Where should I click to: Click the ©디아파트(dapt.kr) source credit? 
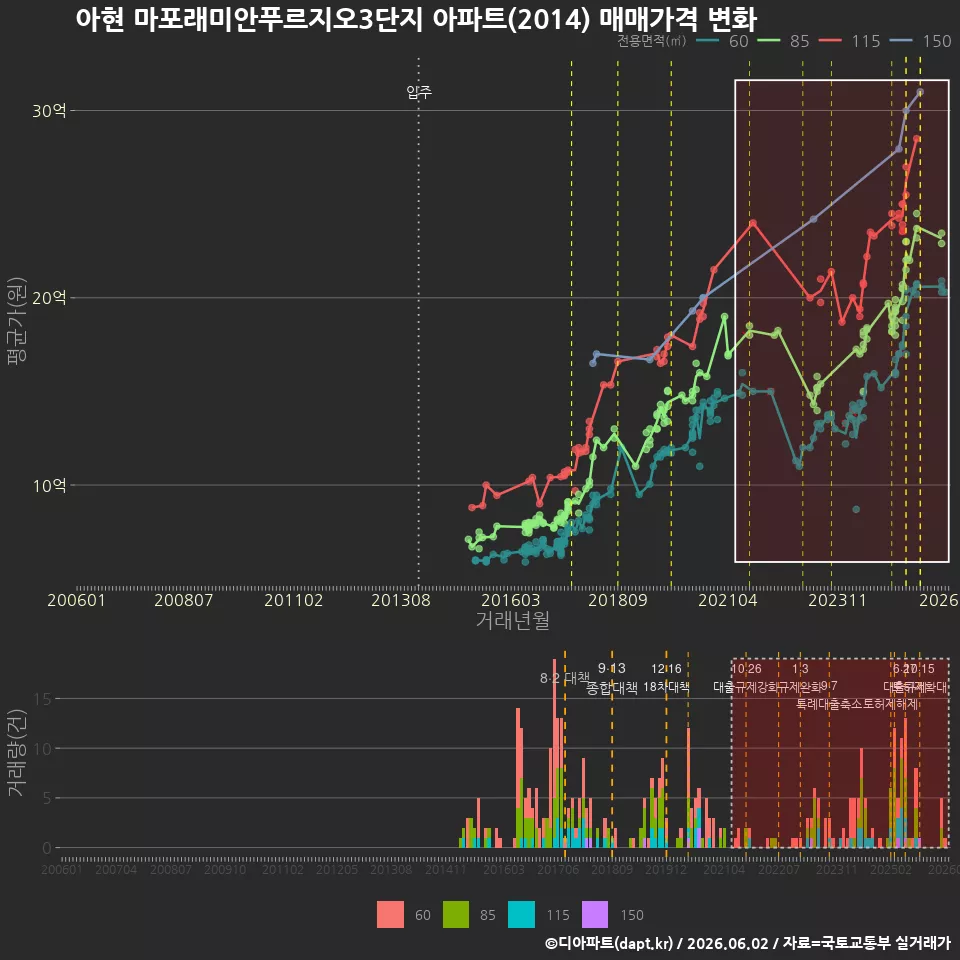(x=609, y=943)
